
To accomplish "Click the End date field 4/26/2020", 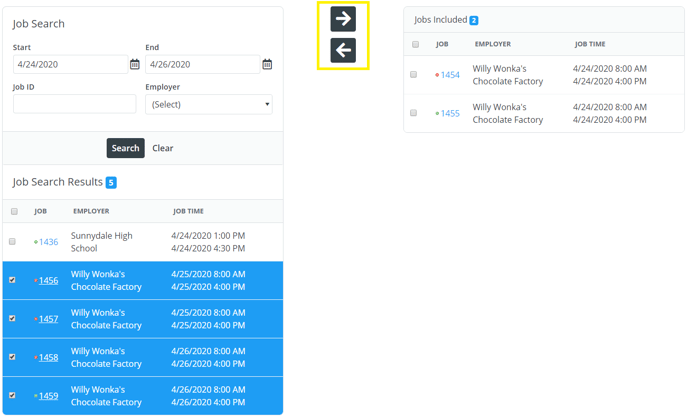I will pyautogui.click(x=201, y=65).
